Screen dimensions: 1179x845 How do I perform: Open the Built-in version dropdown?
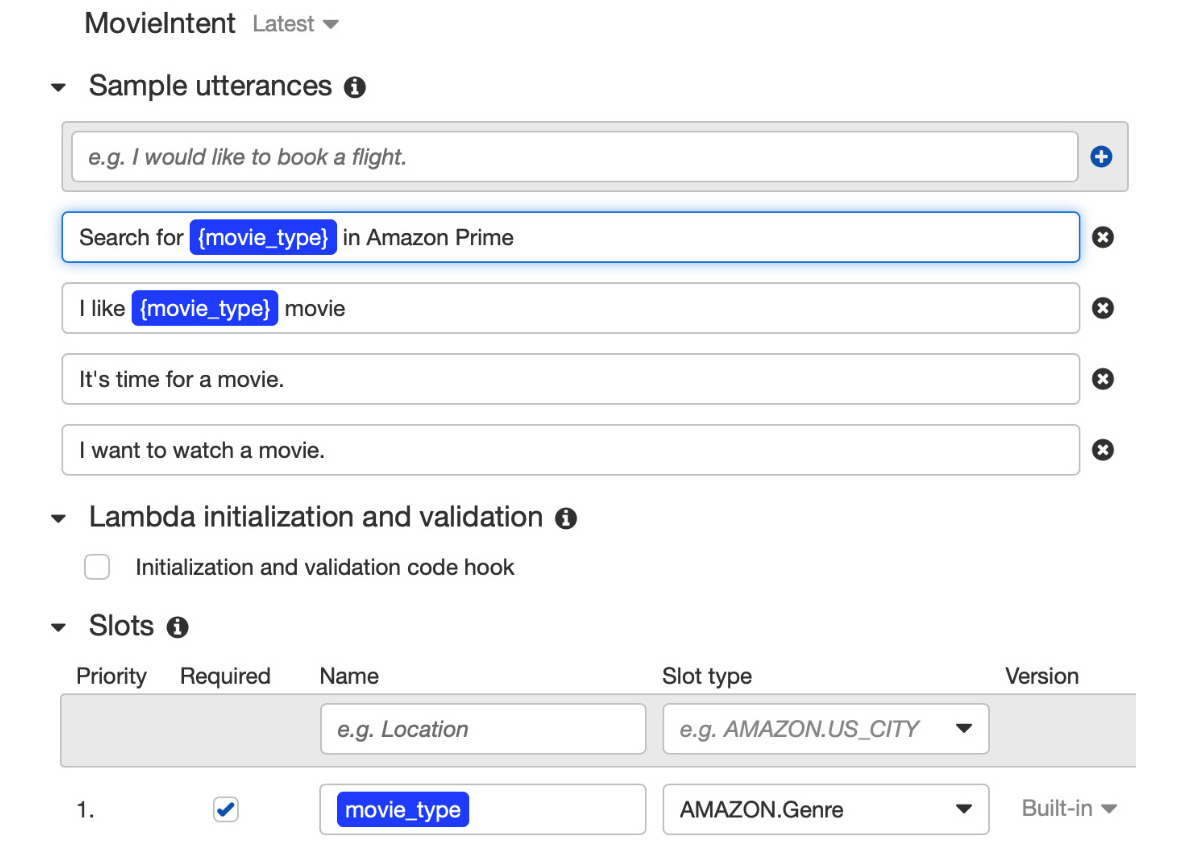coord(1068,809)
